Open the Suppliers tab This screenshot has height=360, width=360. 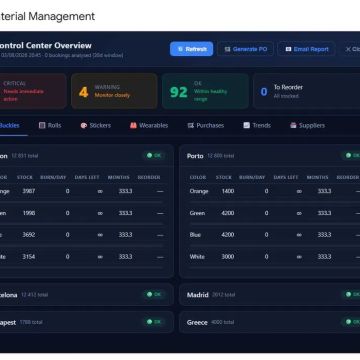(x=307, y=125)
